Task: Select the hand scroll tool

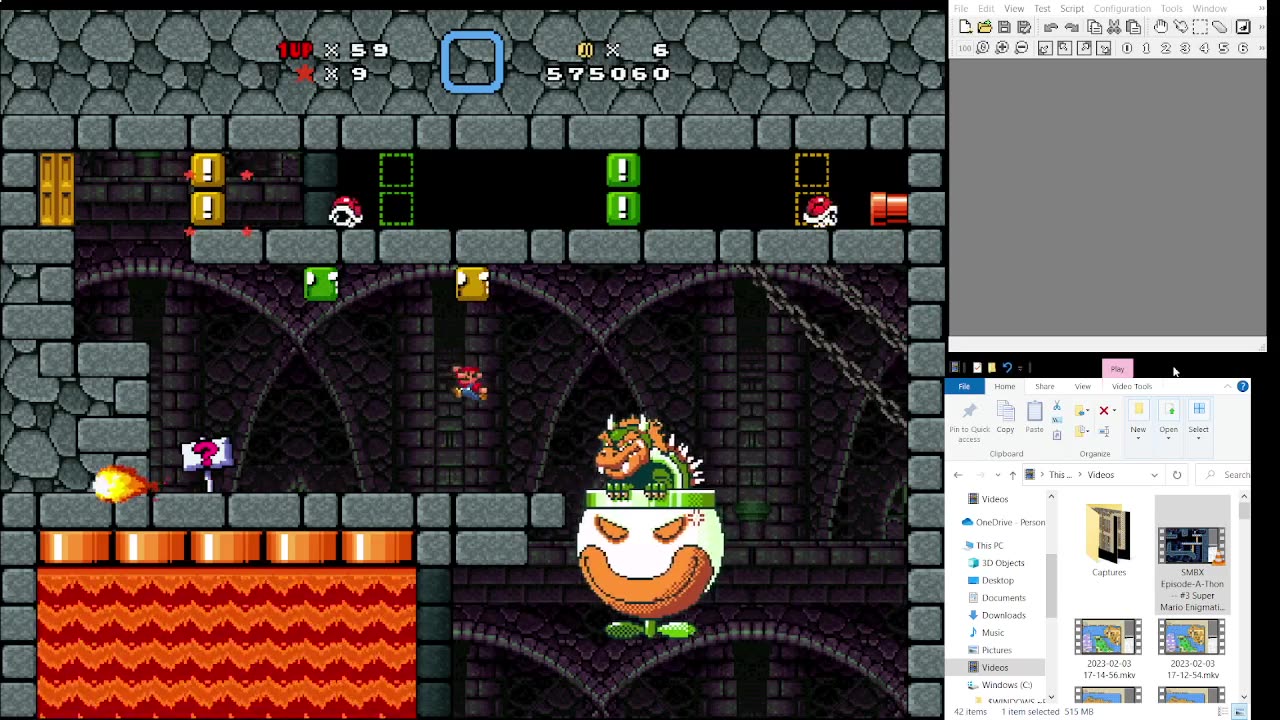Action: (x=1161, y=27)
